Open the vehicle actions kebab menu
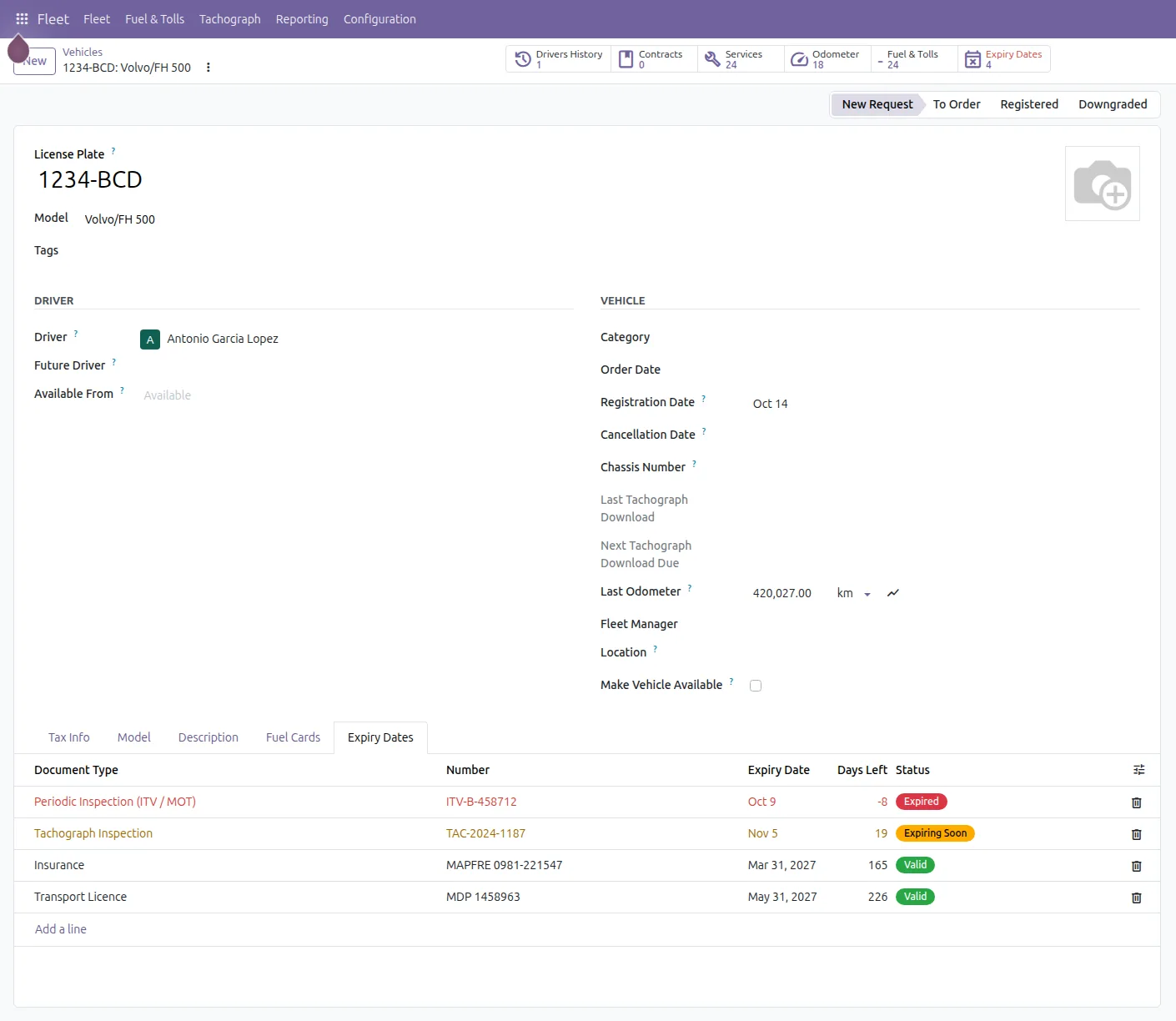1176x1021 pixels. click(209, 68)
